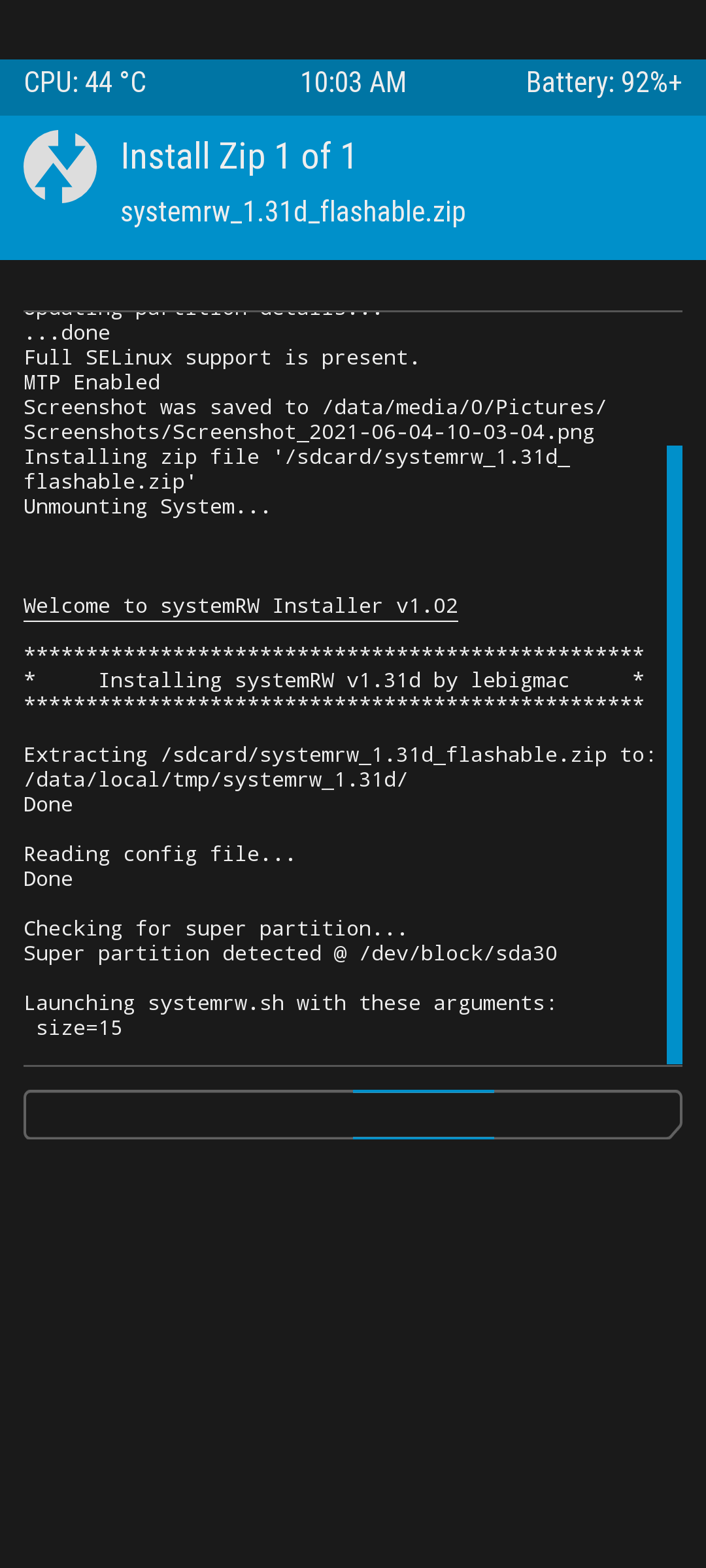Click the Launching systemrw.sh line

[x=290, y=1004]
